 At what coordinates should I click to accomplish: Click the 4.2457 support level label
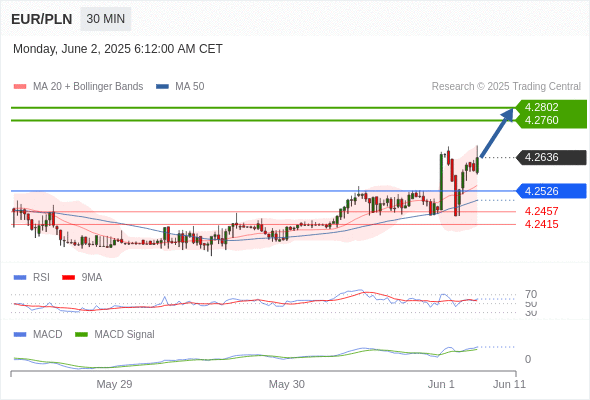541,211
